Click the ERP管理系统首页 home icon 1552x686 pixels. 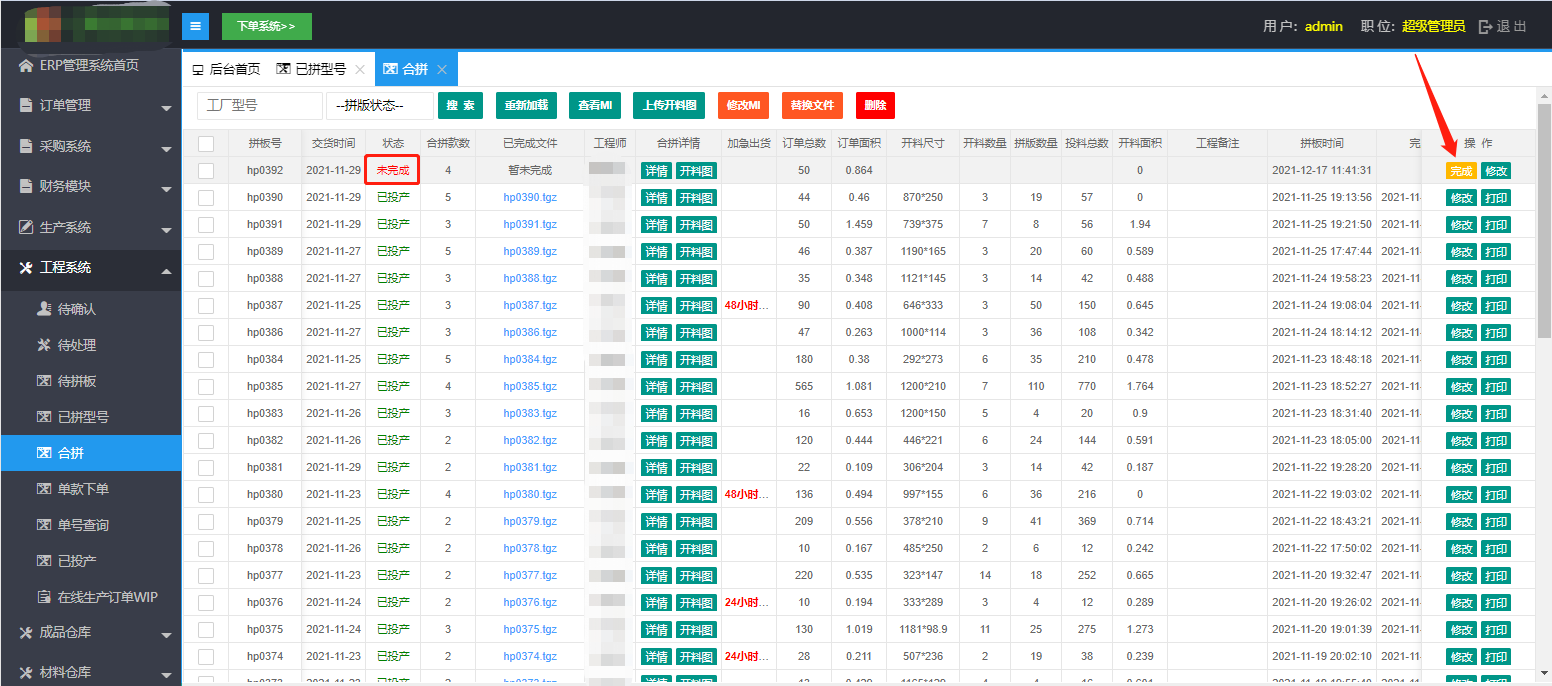coord(26,66)
